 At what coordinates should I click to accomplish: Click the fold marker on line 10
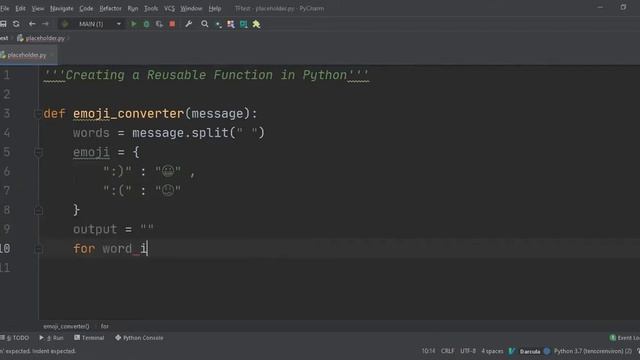point(38,249)
